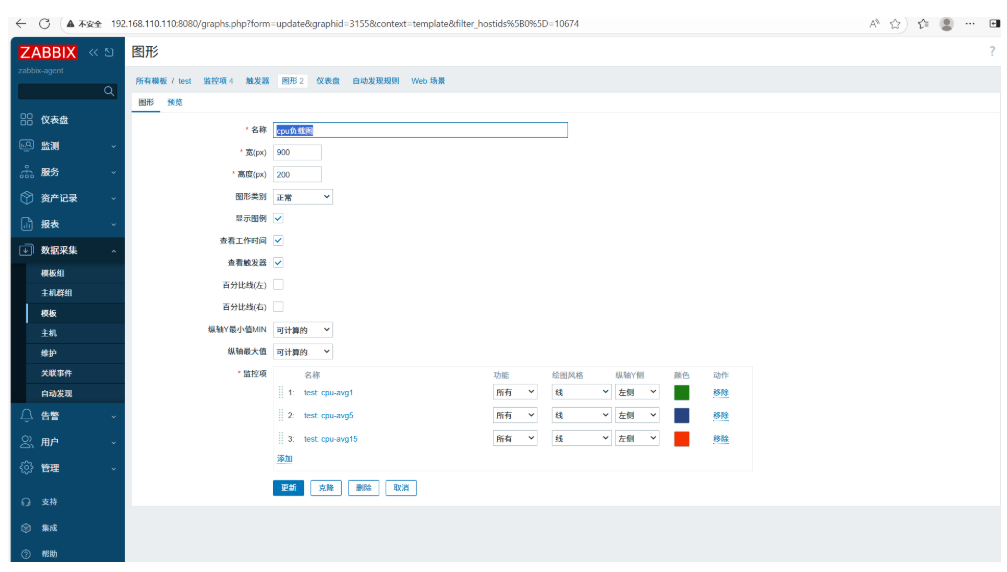Open the 图形类别 dropdown
1007x572 pixels.
[302, 197]
